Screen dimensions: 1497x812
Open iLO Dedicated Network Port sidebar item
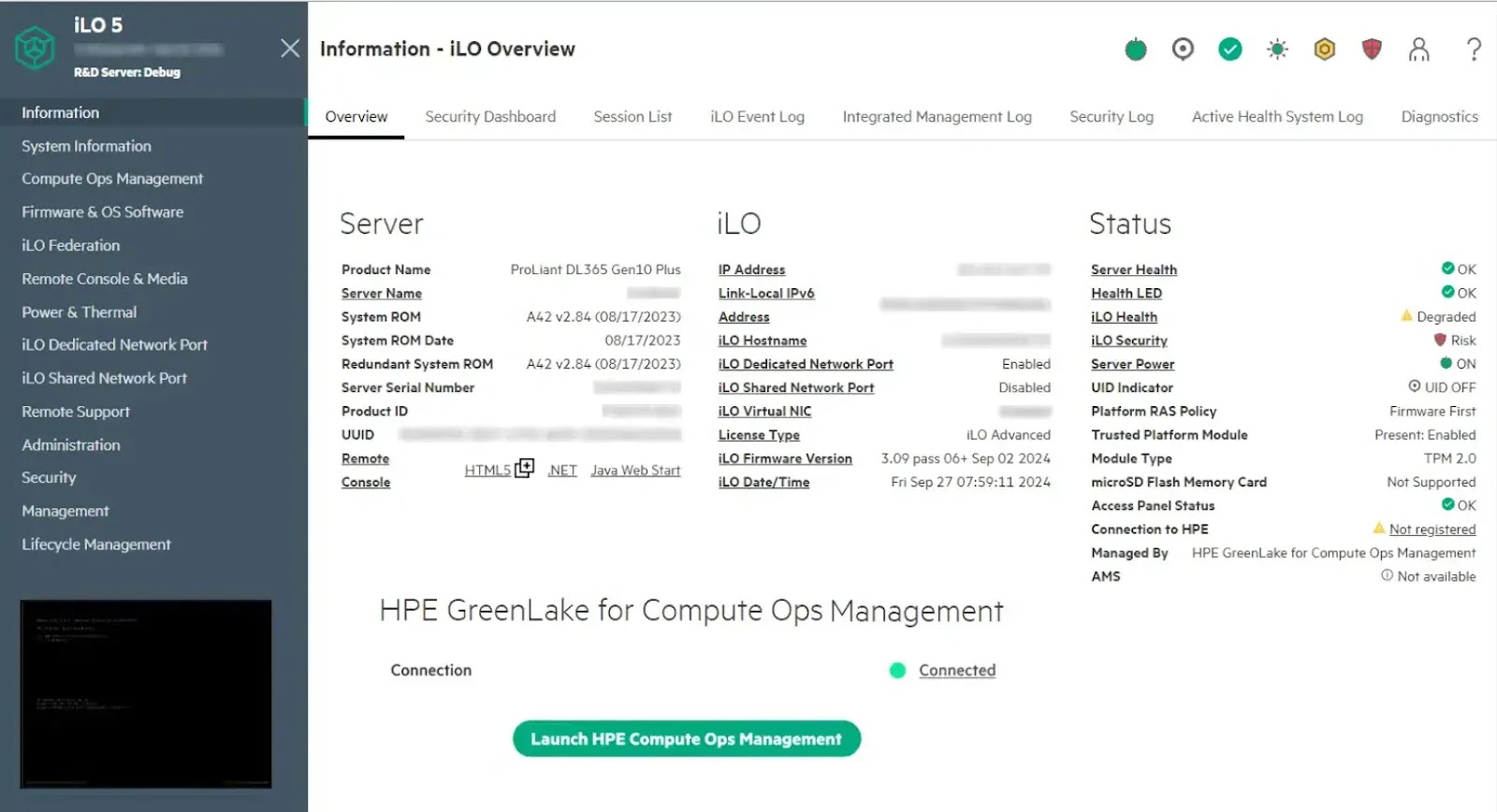pyautogui.click(x=115, y=345)
